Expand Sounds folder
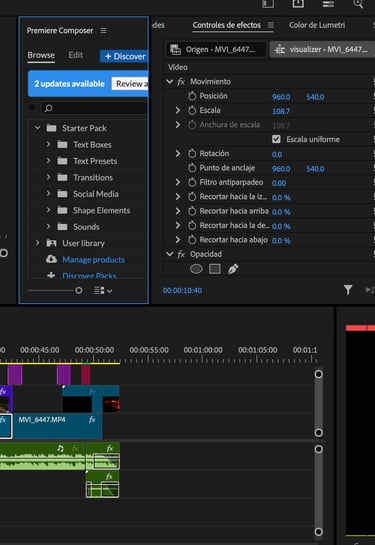Screen dimensions: 375x545 tap(48, 226)
